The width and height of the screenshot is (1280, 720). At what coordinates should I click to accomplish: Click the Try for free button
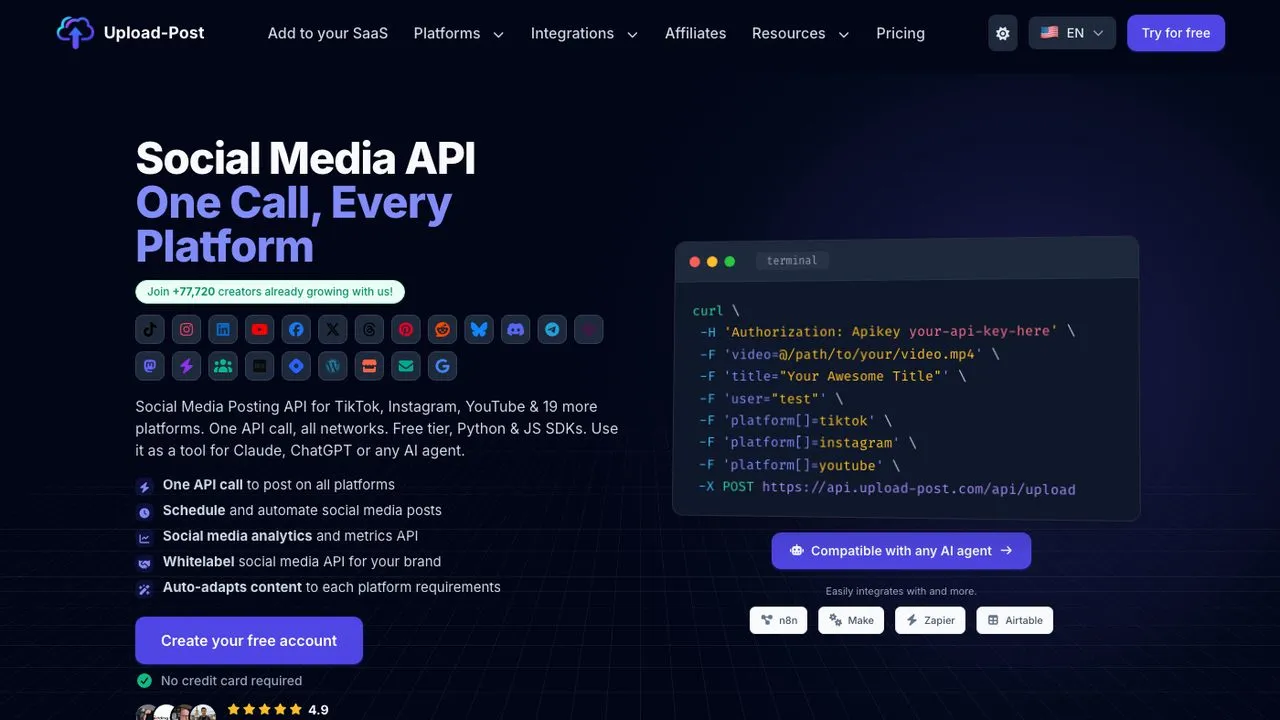point(1176,33)
